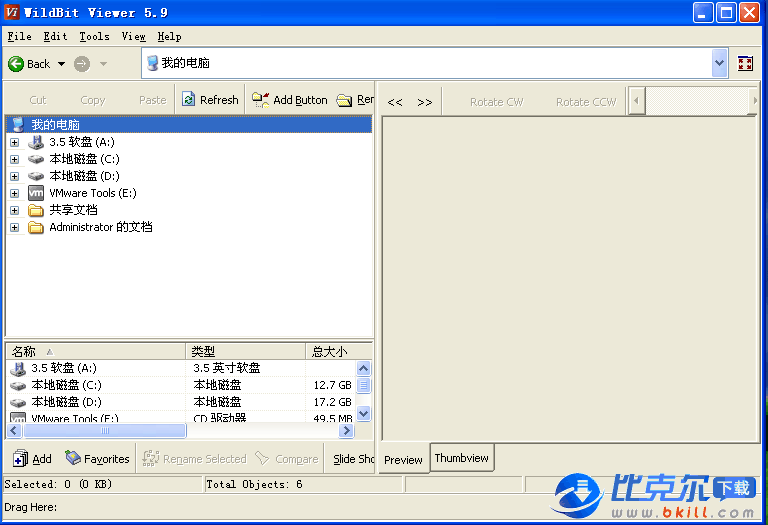Click the Rotate CW button
This screenshot has height=525, width=768.
coord(496,102)
